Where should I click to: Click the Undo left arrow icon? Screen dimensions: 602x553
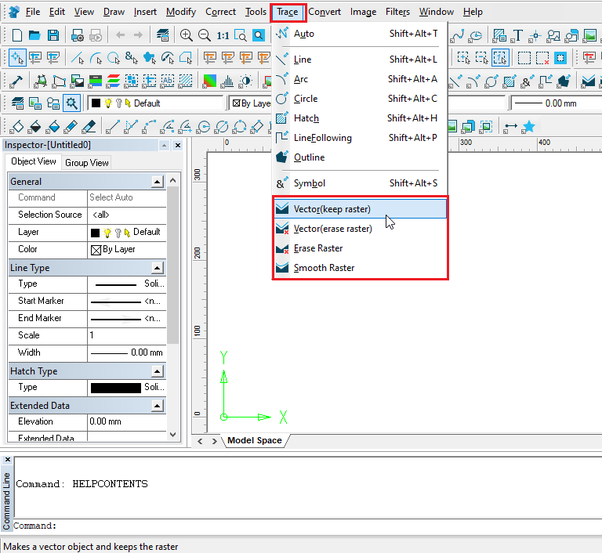tap(121, 35)
